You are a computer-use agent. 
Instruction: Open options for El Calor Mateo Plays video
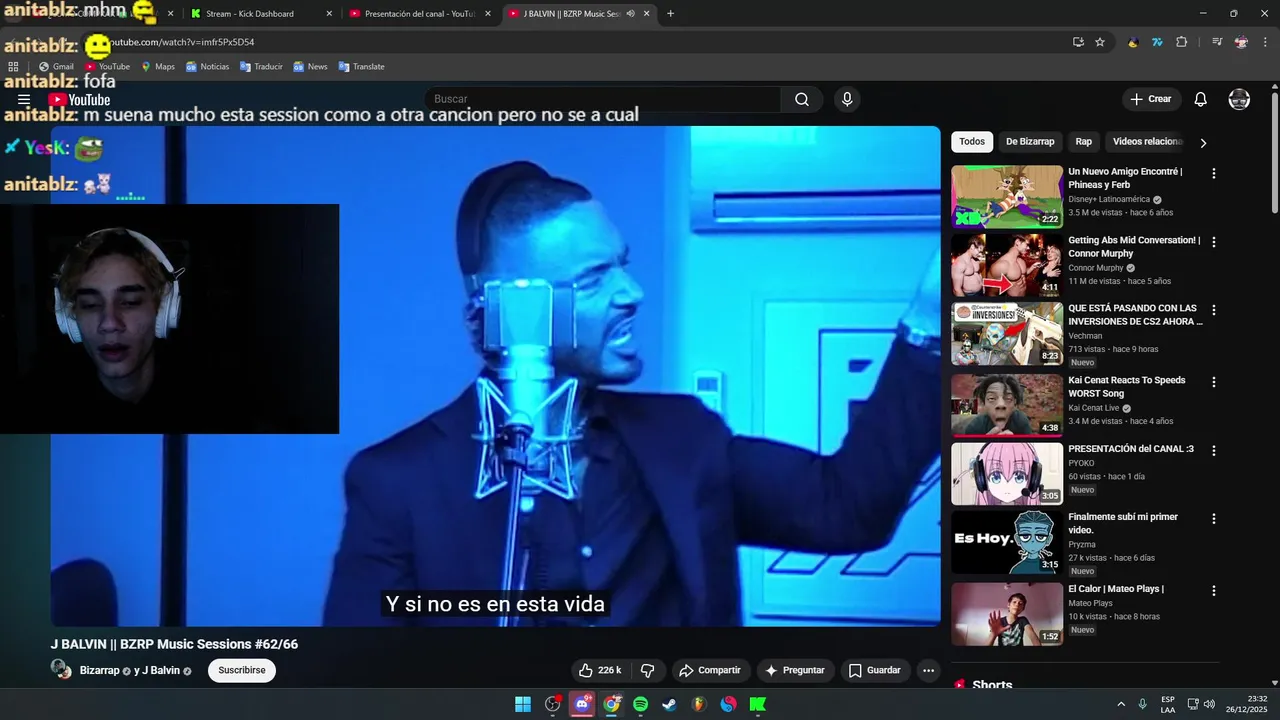coord(1214,591)
